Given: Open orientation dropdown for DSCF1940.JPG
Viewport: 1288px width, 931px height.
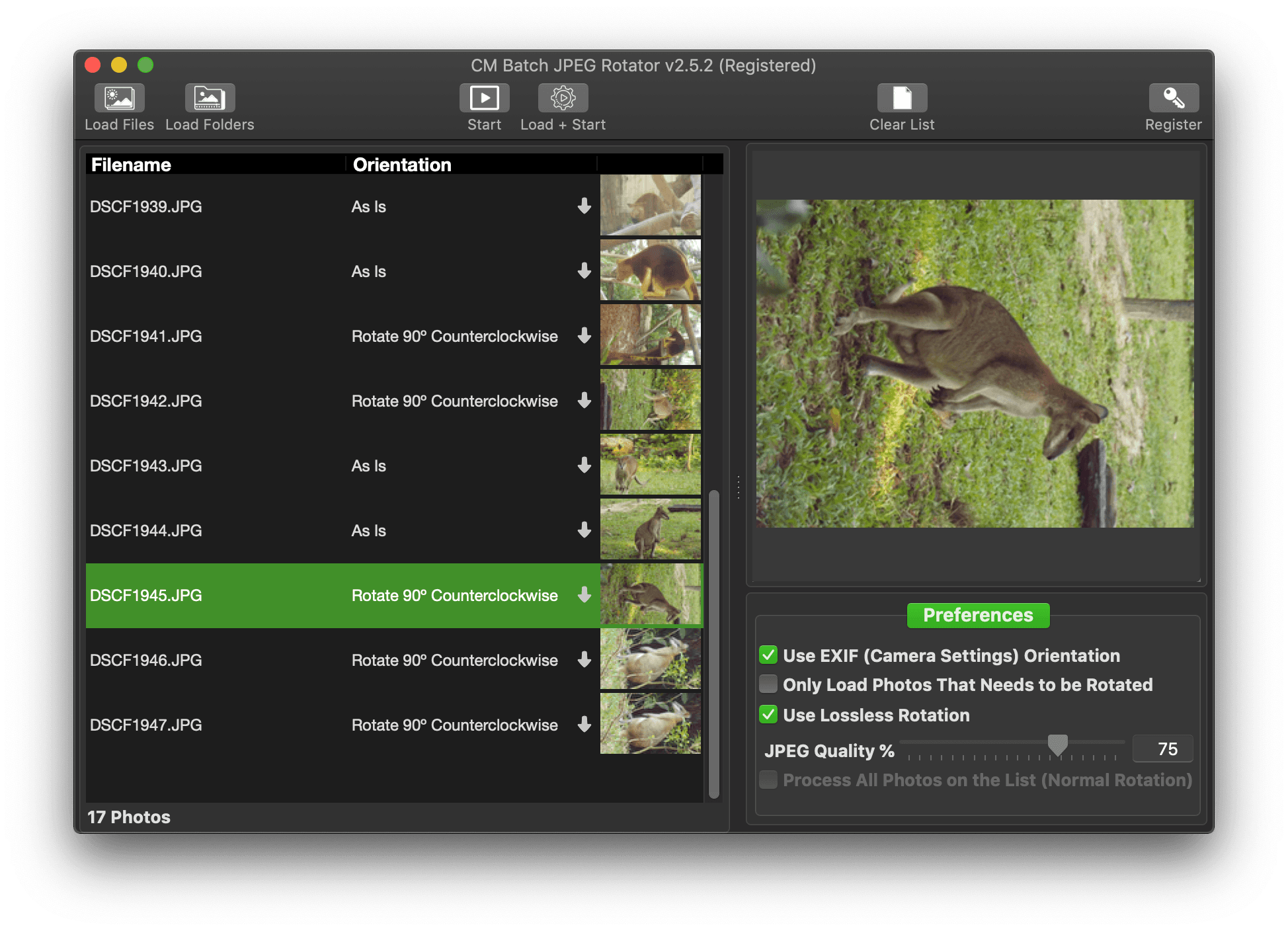Looking at the screenshot, I should 584,271.
